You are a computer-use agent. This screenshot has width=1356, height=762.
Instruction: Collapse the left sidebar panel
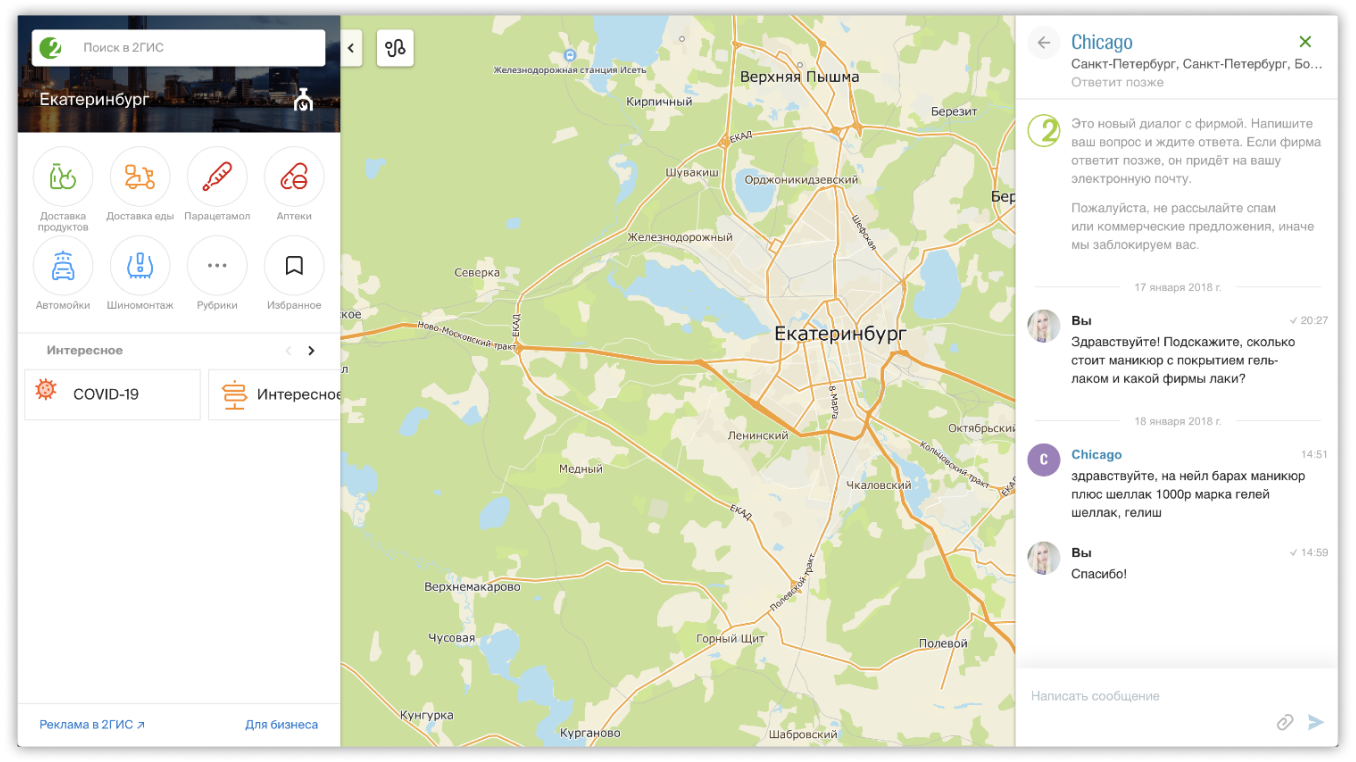coord(351,48)
